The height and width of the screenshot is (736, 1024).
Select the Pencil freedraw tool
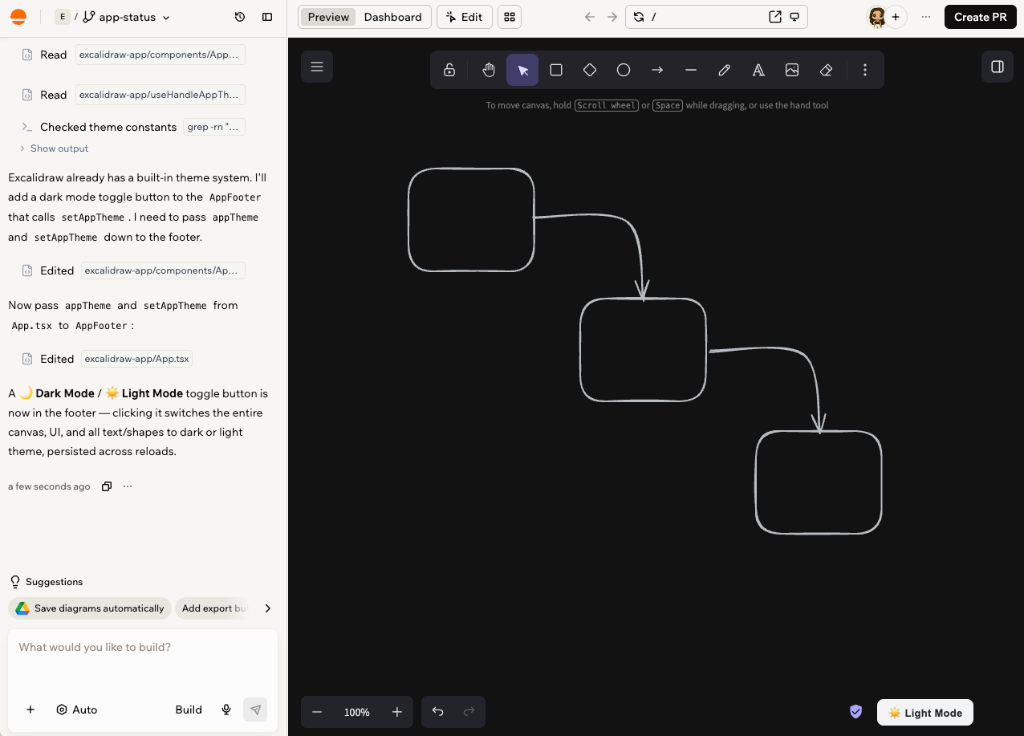724,70
